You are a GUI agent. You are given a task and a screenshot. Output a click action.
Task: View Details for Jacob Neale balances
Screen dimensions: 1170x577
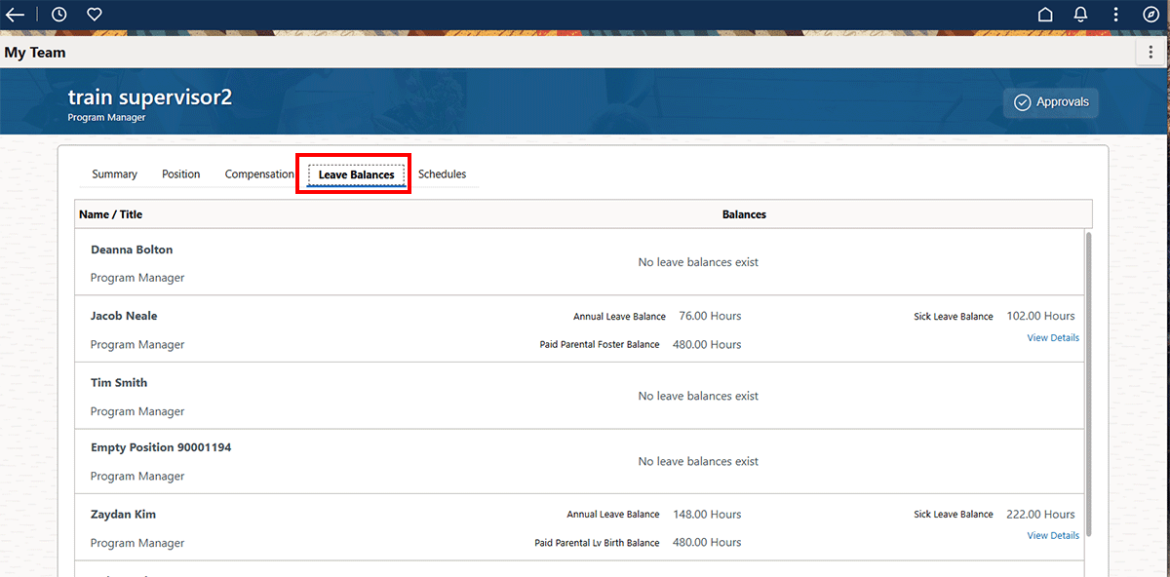click(1053, 338)
